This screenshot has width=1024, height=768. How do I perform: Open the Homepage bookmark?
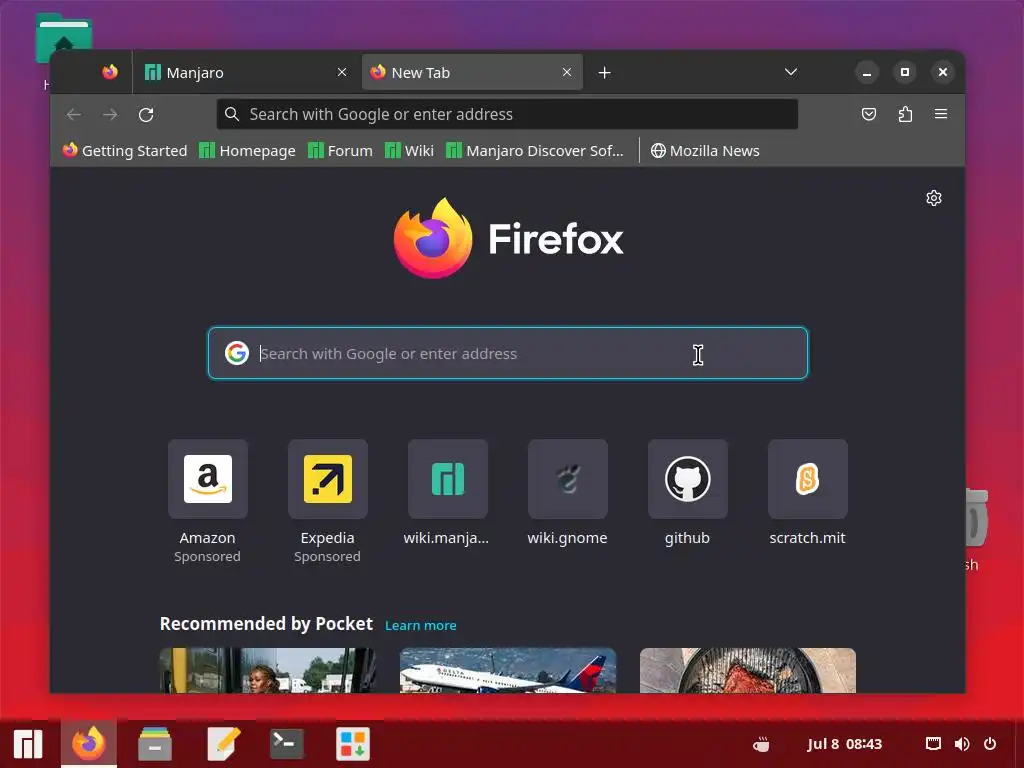248,151
